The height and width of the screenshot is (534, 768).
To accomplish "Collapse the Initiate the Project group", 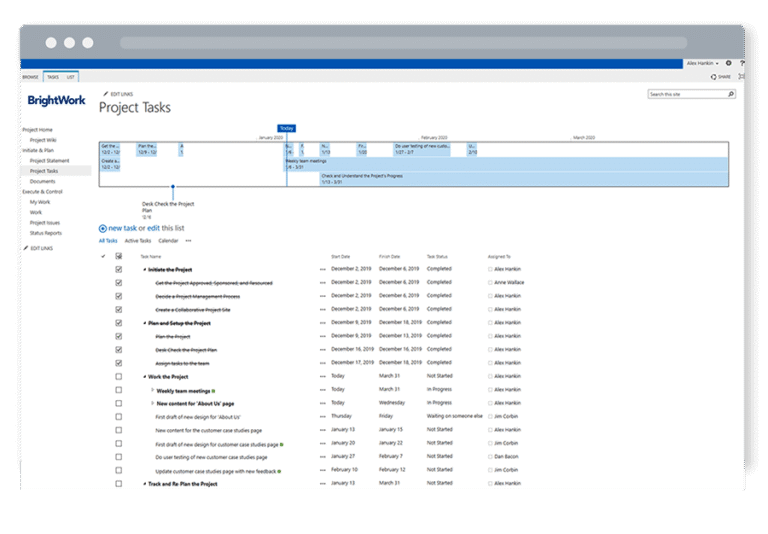I will click(144, 270).
